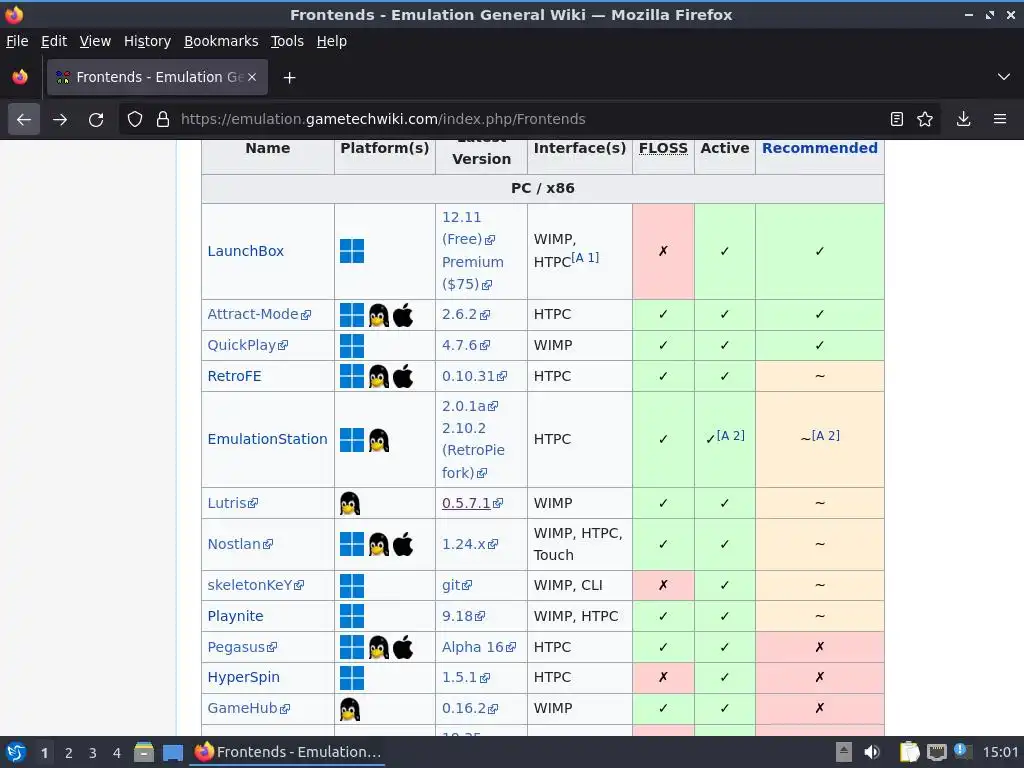
Task: Click the Apple icon in RetroFE row
Action: click(x=403, y=376)
